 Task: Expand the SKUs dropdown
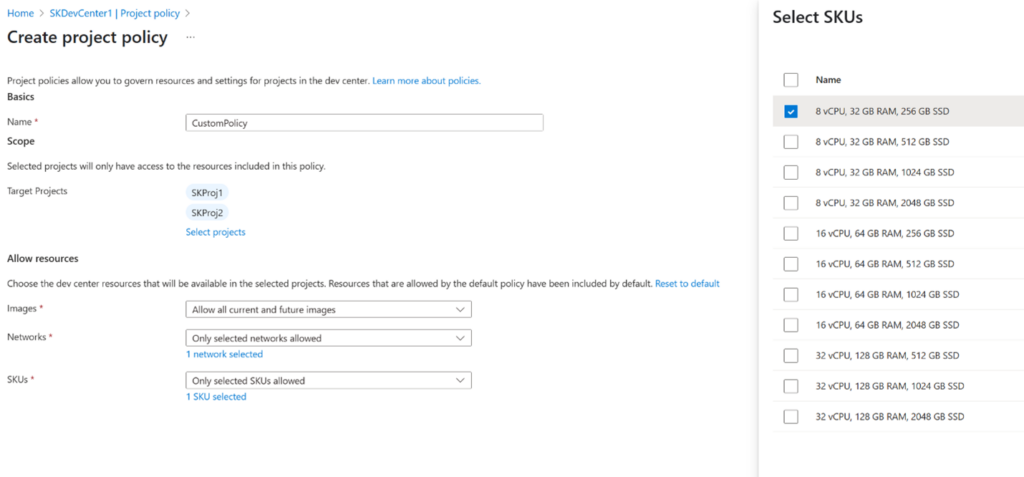click(328, 380)
